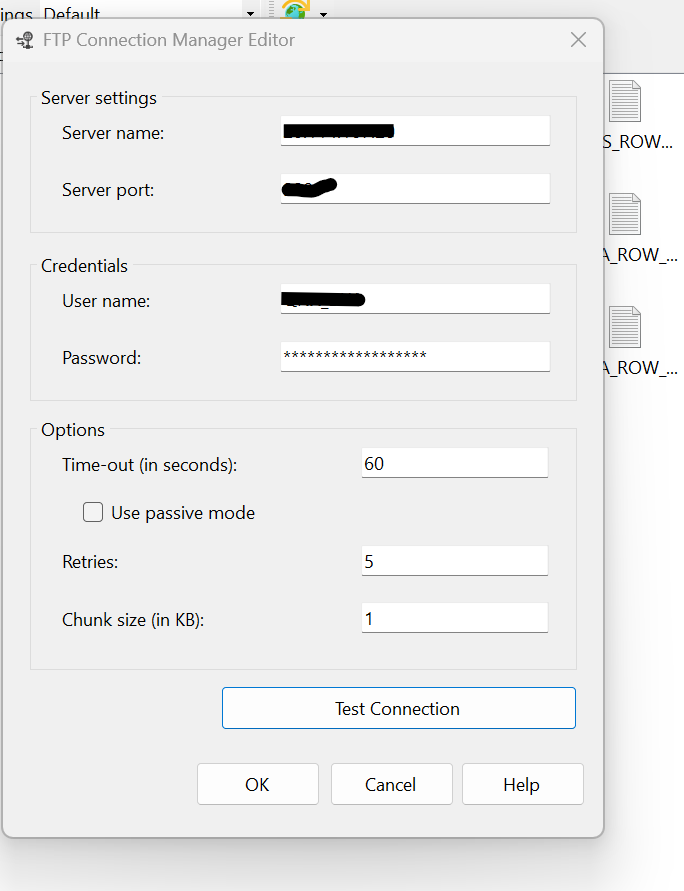Open the dropdown arrow beside the globe icon
Viewport: 684px width, 891px height.
[x=324, y=13]
